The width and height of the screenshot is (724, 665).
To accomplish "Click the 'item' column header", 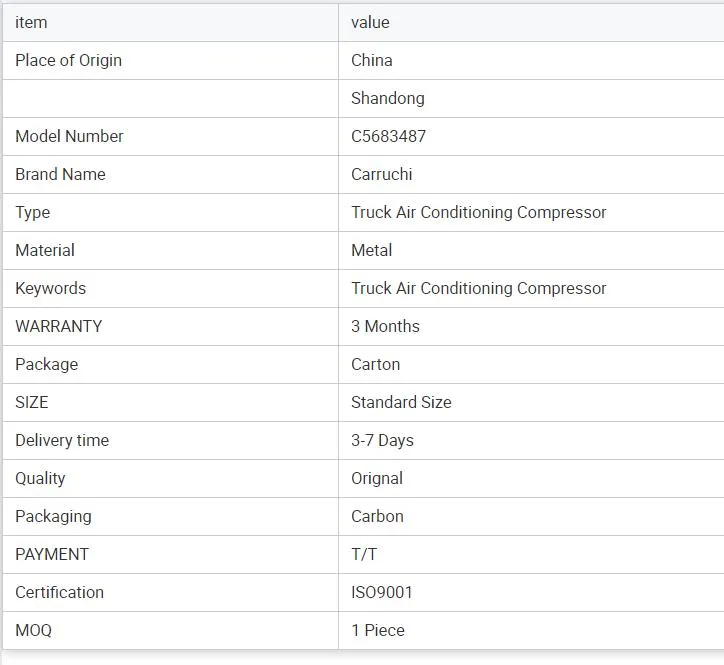I will point(31,22).
